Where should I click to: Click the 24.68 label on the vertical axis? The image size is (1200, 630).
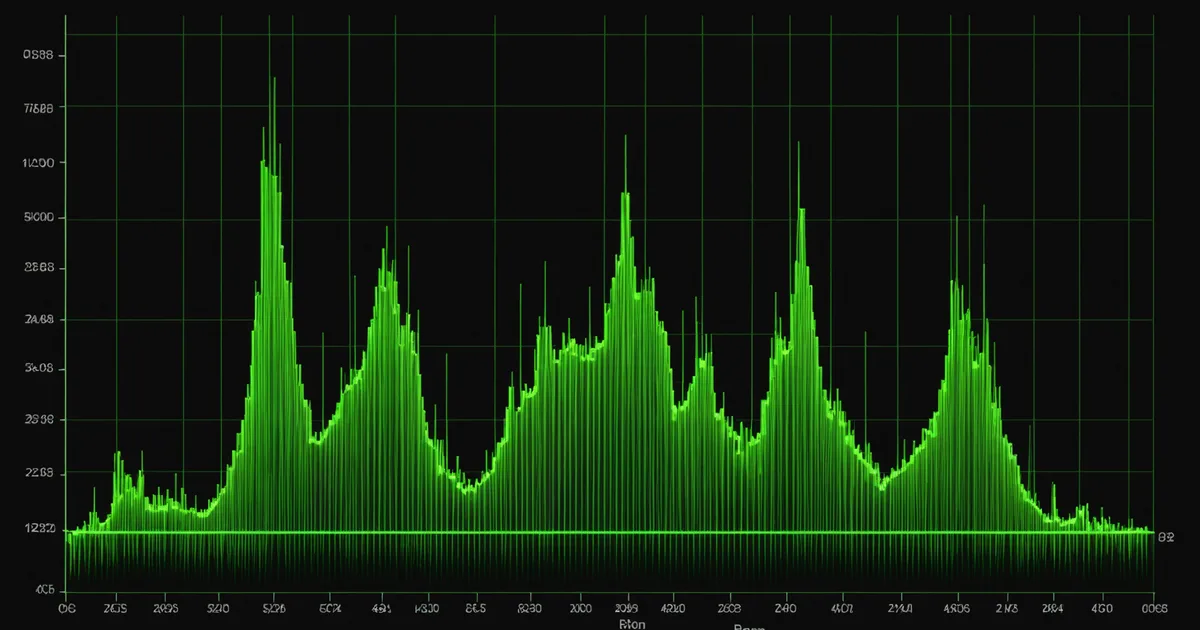coord(38,319)
